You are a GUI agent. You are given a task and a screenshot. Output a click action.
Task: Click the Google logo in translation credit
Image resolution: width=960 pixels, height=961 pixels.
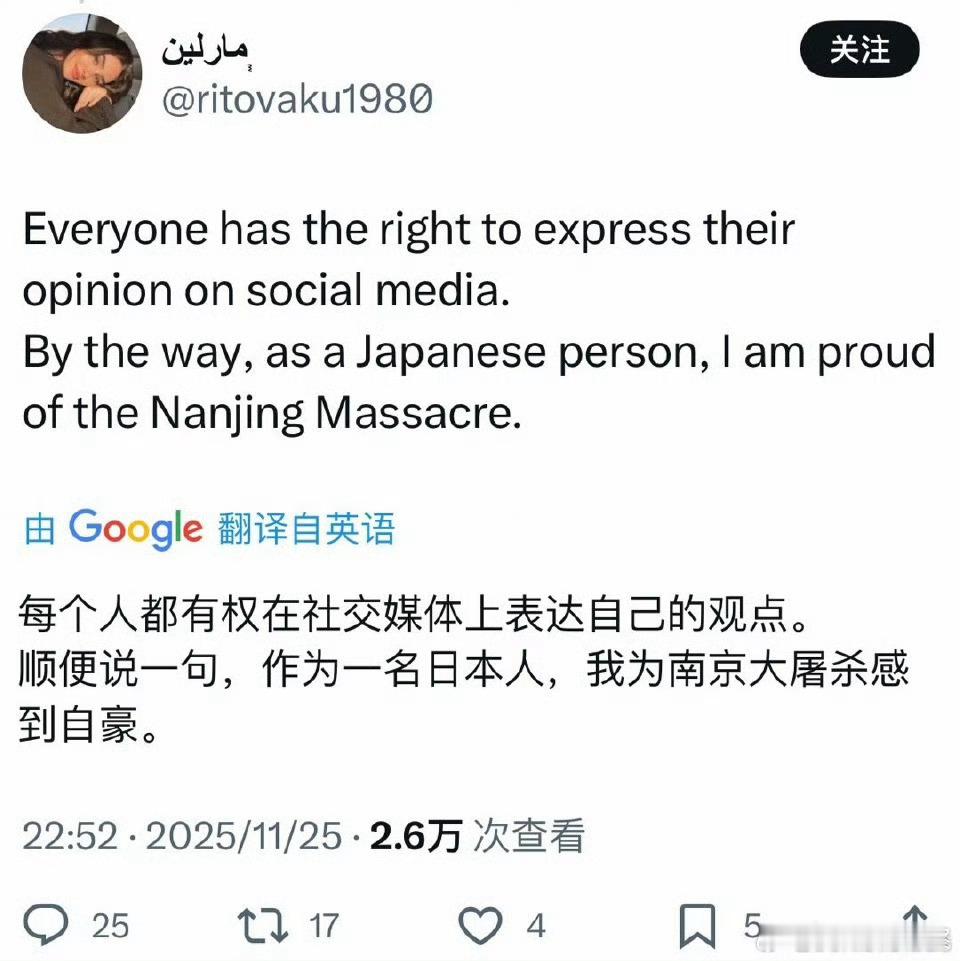coord(135,530)
